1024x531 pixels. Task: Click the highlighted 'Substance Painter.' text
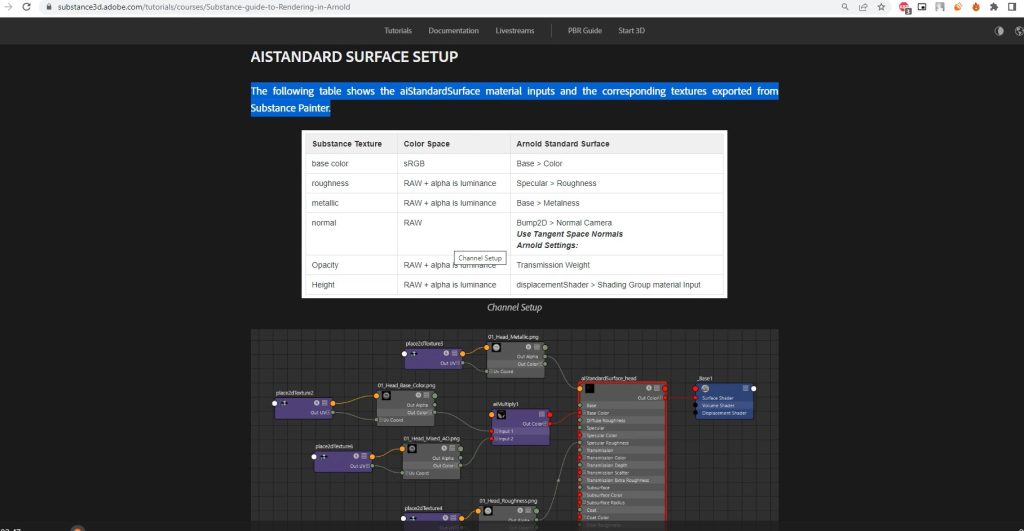(291, 108)
